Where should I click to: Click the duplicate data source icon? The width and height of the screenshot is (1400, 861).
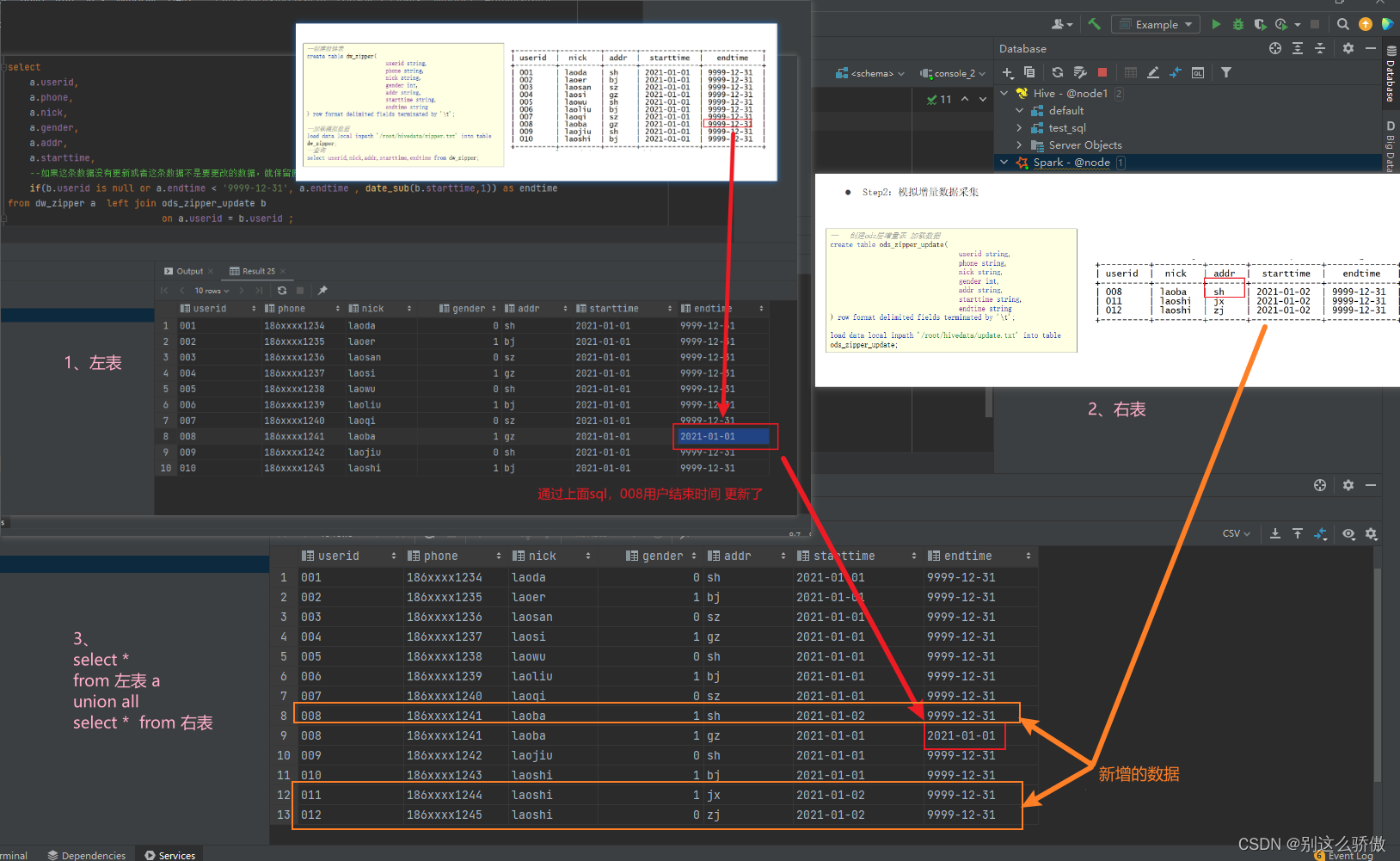[1029, 73]
